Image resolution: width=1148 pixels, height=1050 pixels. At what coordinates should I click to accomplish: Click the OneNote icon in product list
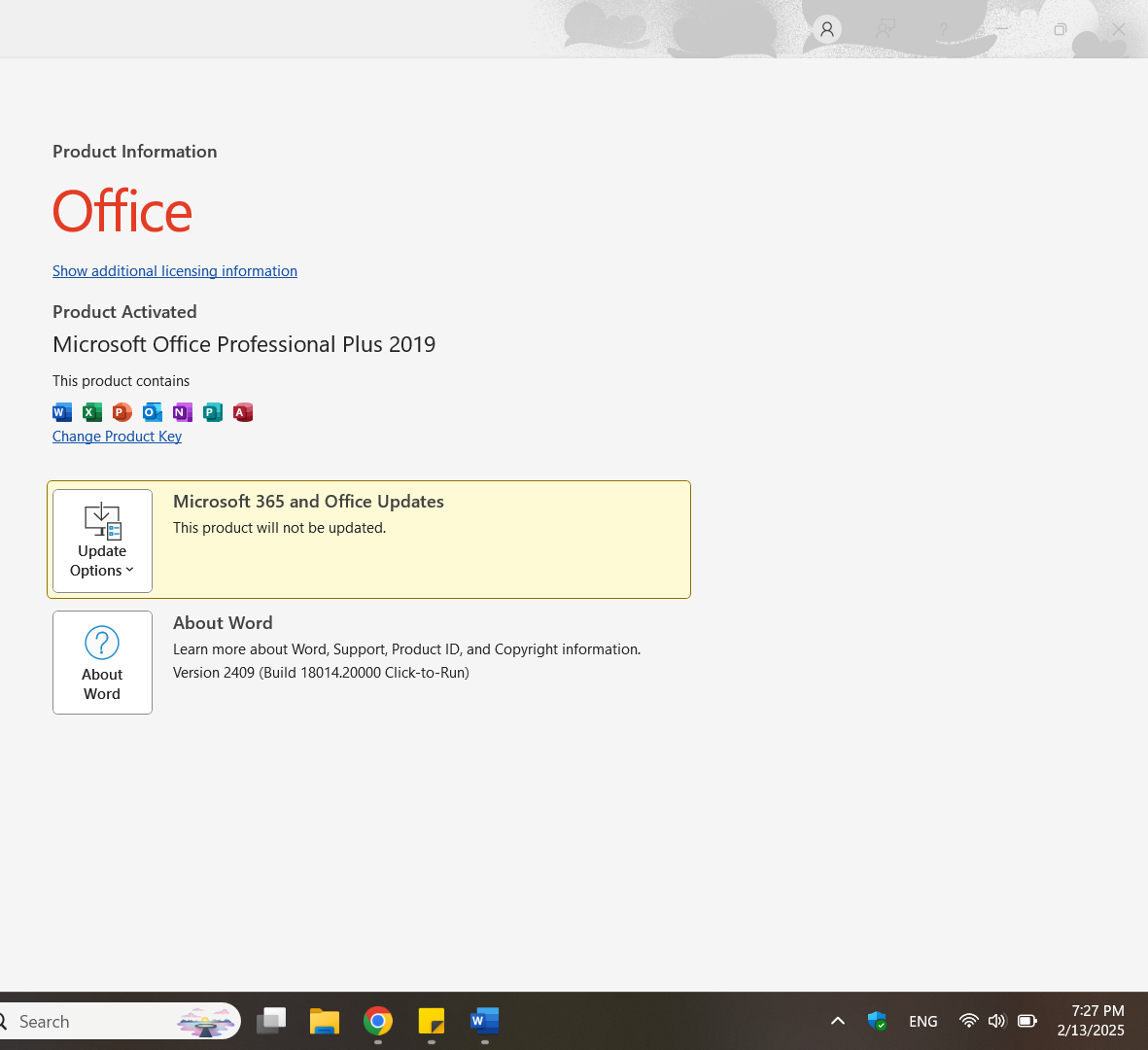(x=183, y=412)
